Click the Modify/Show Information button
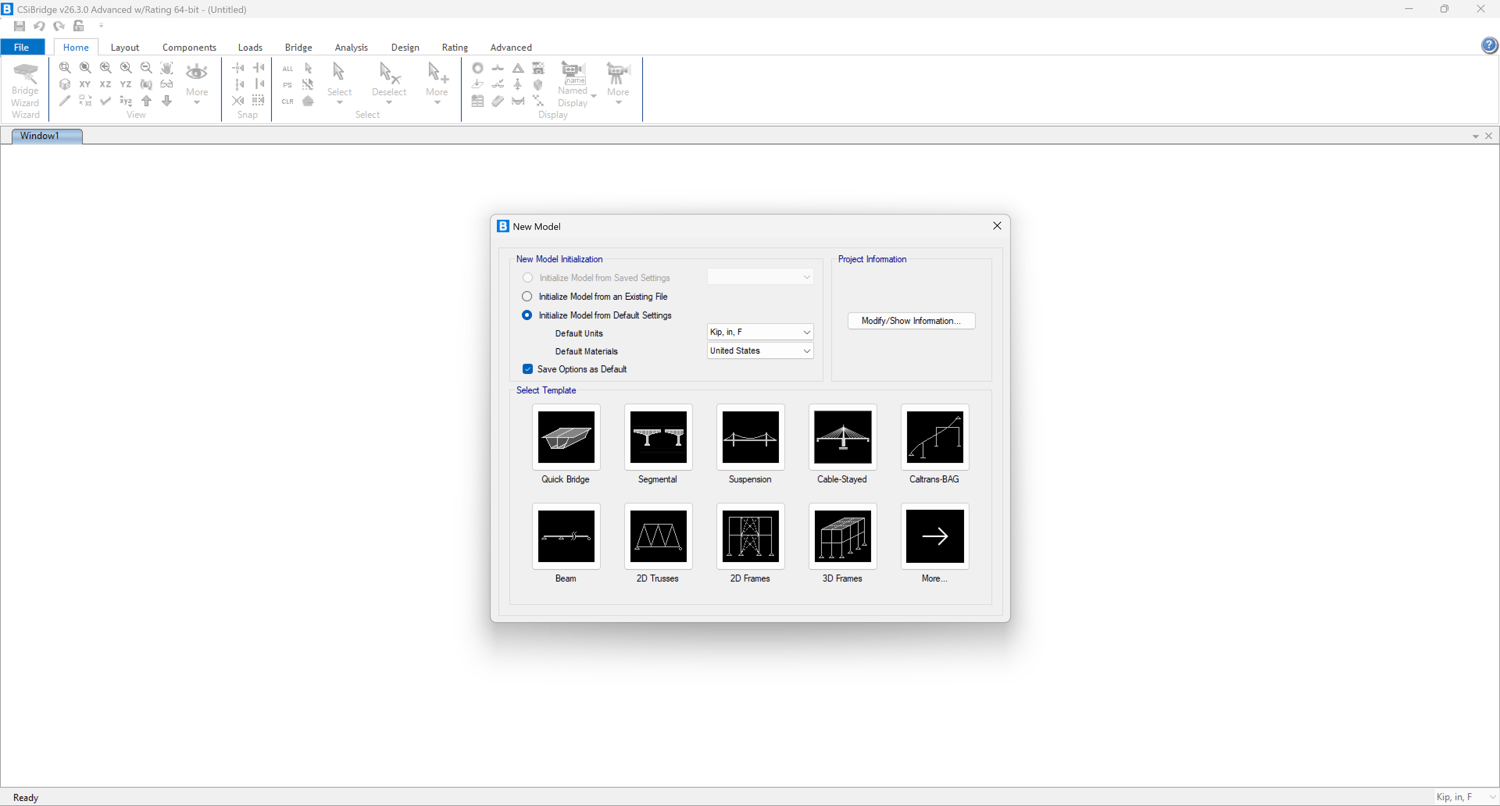This screenshot has height=806, width=1500. tap(911, 321)
